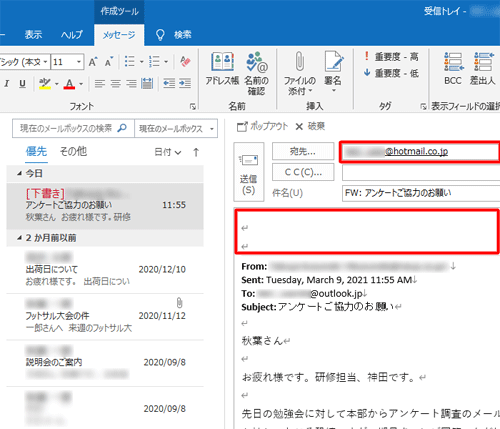The image size is (500, 429).
Task: Collapse the 今日 group
Action: point(20,173)
